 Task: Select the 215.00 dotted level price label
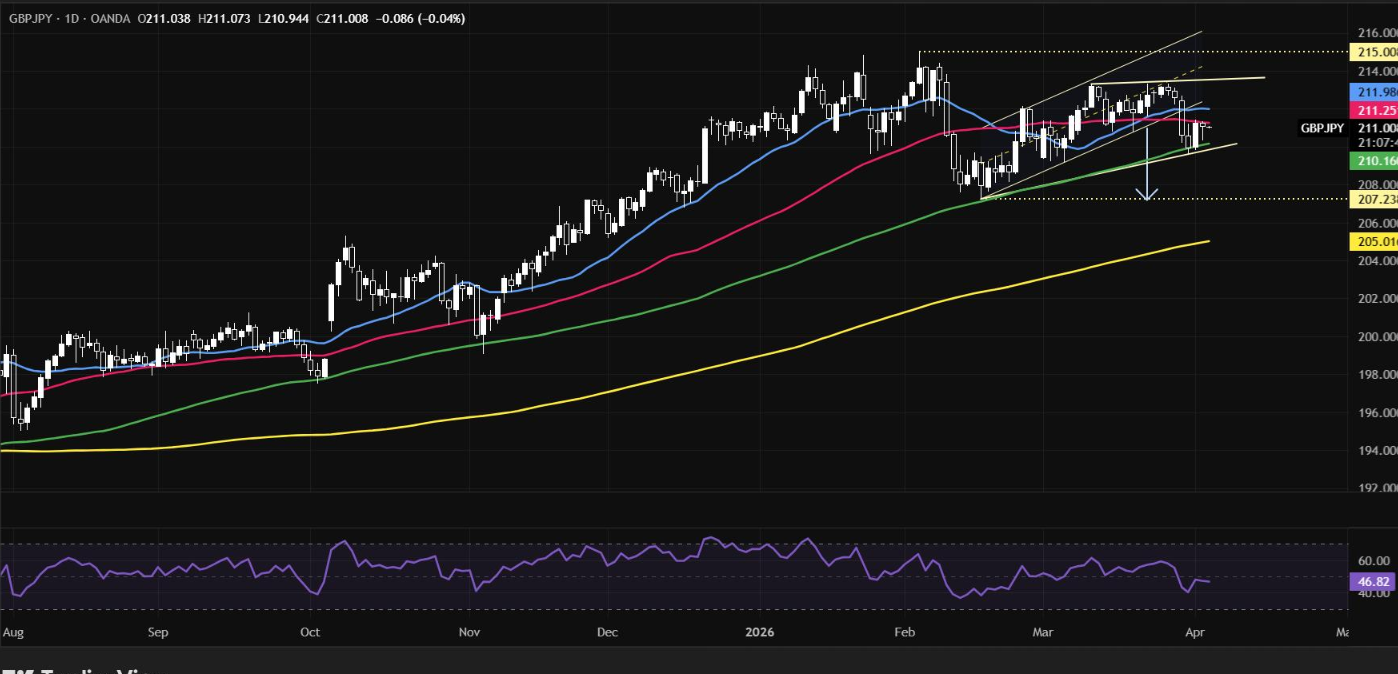[1373, 52]
